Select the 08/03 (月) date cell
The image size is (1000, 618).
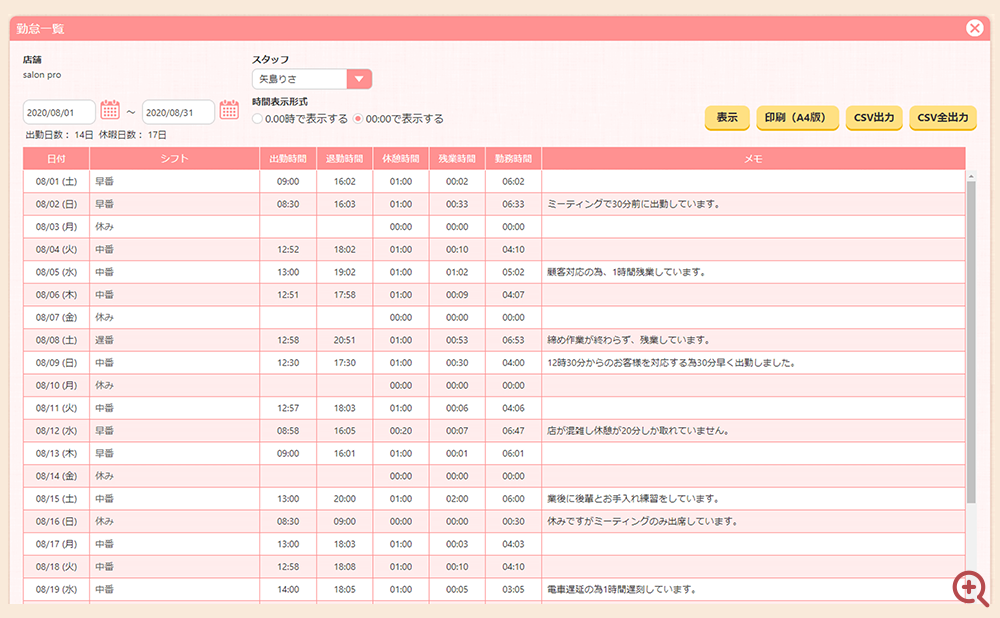coord(56,227)
